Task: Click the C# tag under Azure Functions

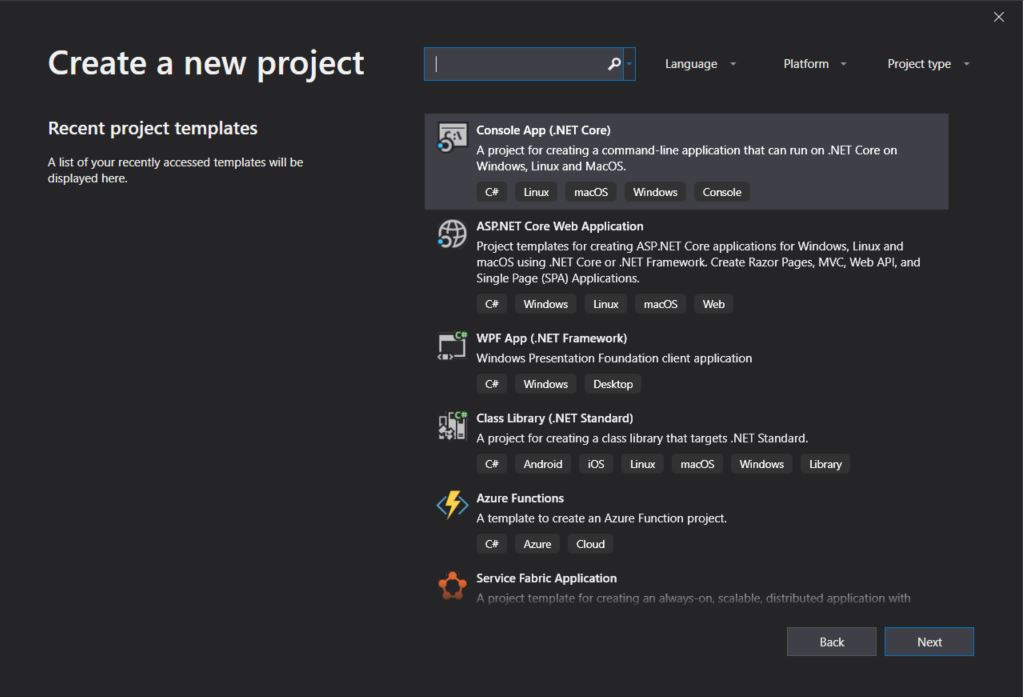Action: (492, 544)
